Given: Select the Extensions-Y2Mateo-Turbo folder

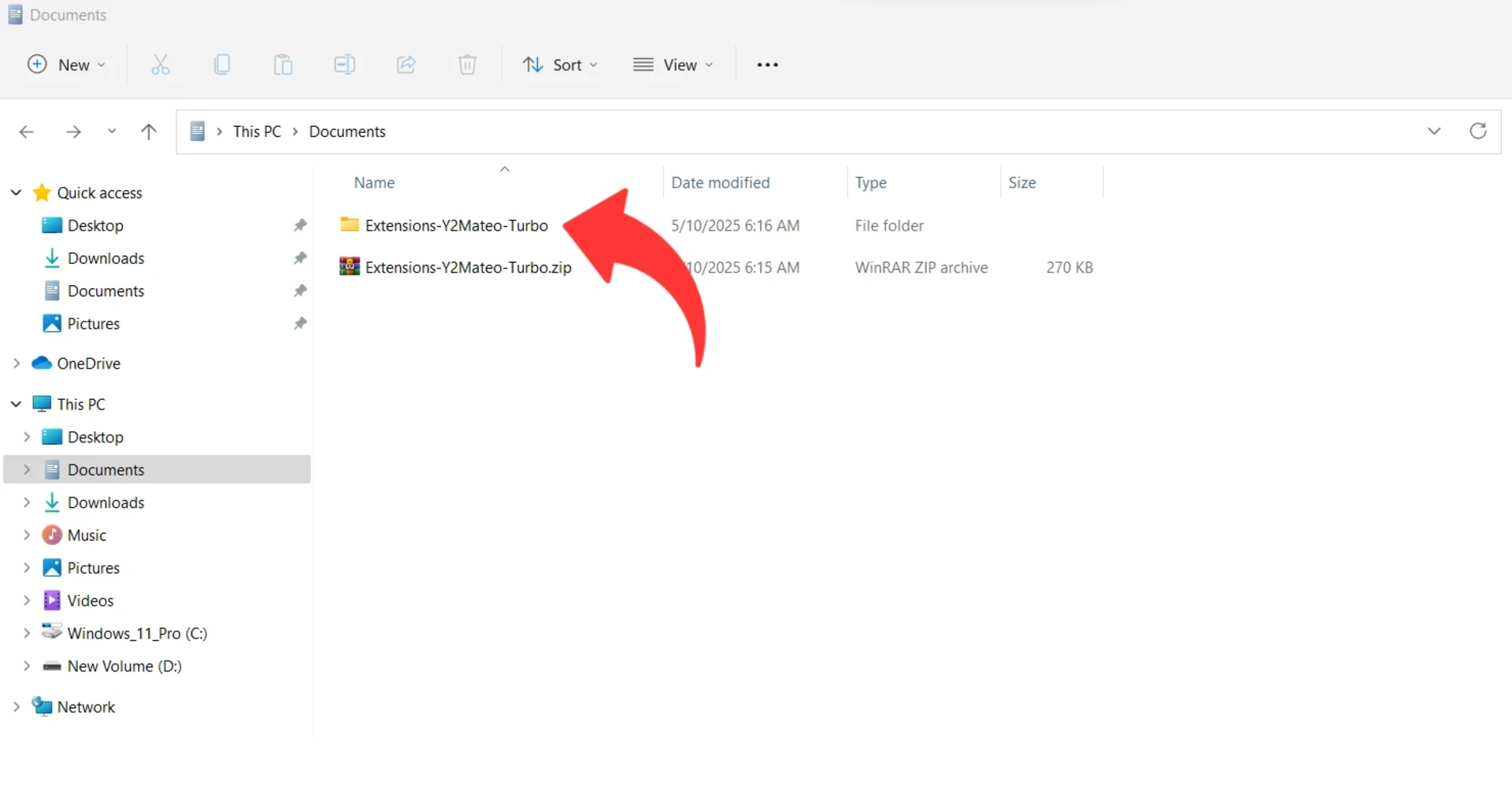Looking at the screenshot, I should pyautogui.click(x=456, y=226).
